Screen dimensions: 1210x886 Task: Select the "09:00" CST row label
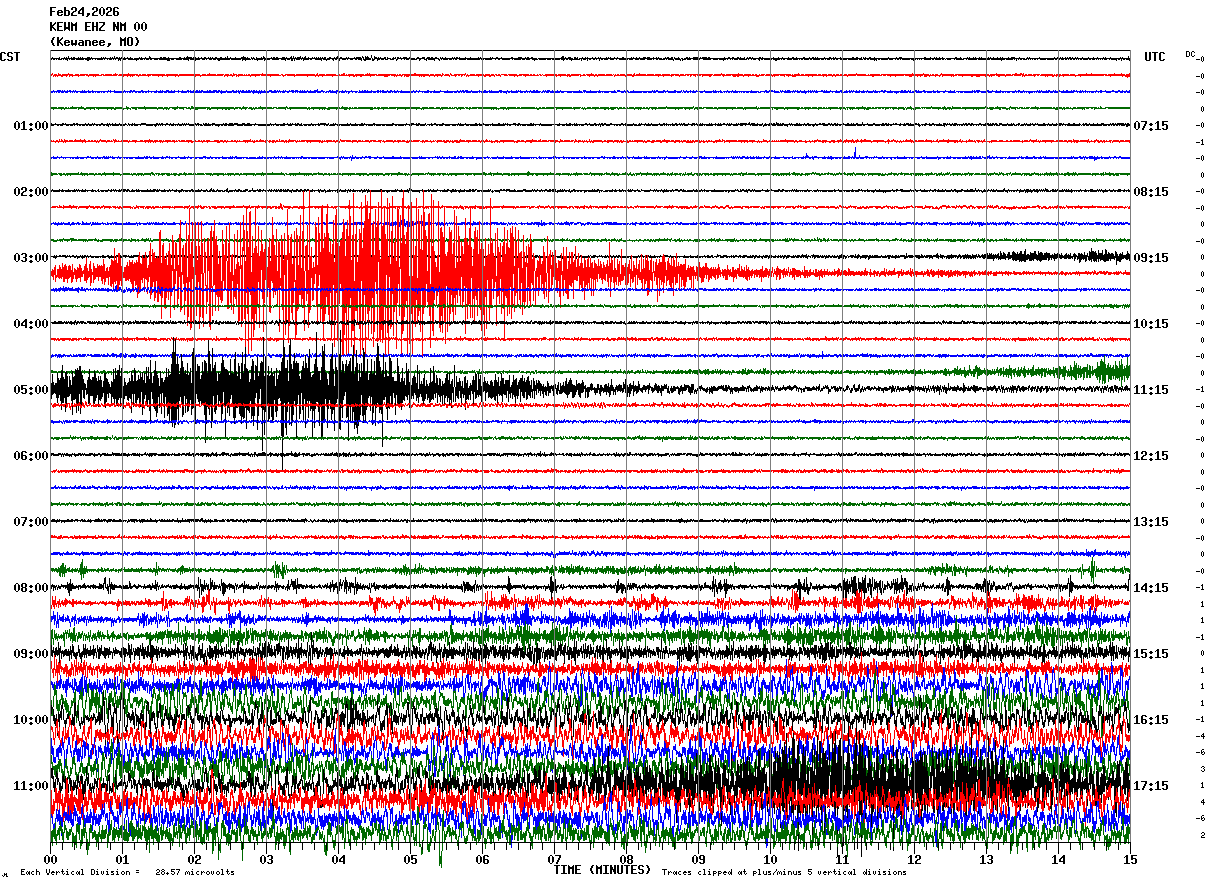click(31, 654)
